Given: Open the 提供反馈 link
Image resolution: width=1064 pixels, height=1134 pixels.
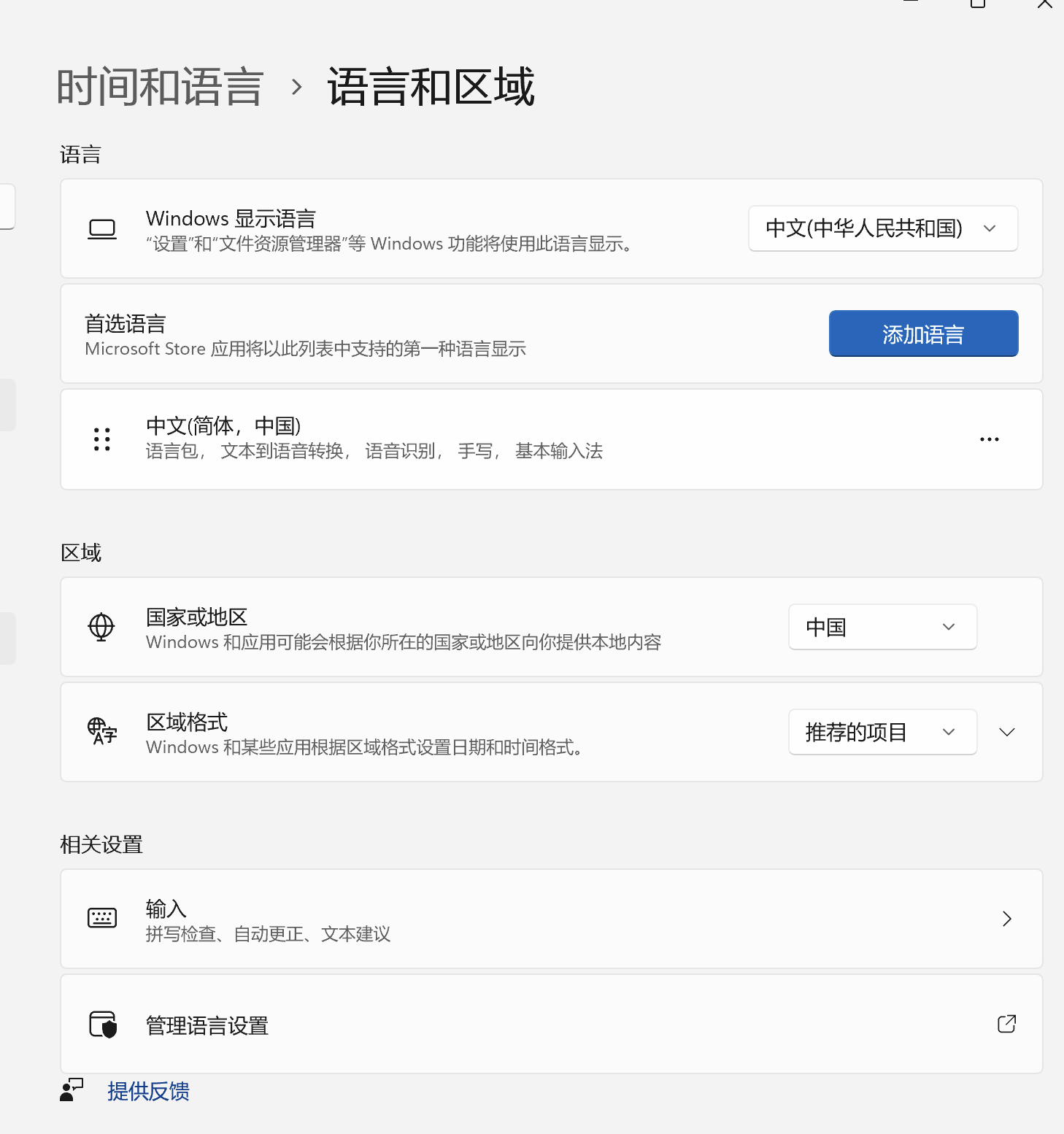Looking at the screenshot, I should [148, 1091].
